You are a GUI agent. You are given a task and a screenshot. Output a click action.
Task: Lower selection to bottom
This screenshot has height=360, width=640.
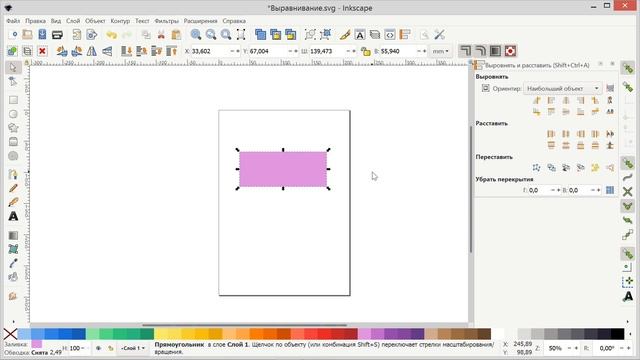(x=127, y=51)
